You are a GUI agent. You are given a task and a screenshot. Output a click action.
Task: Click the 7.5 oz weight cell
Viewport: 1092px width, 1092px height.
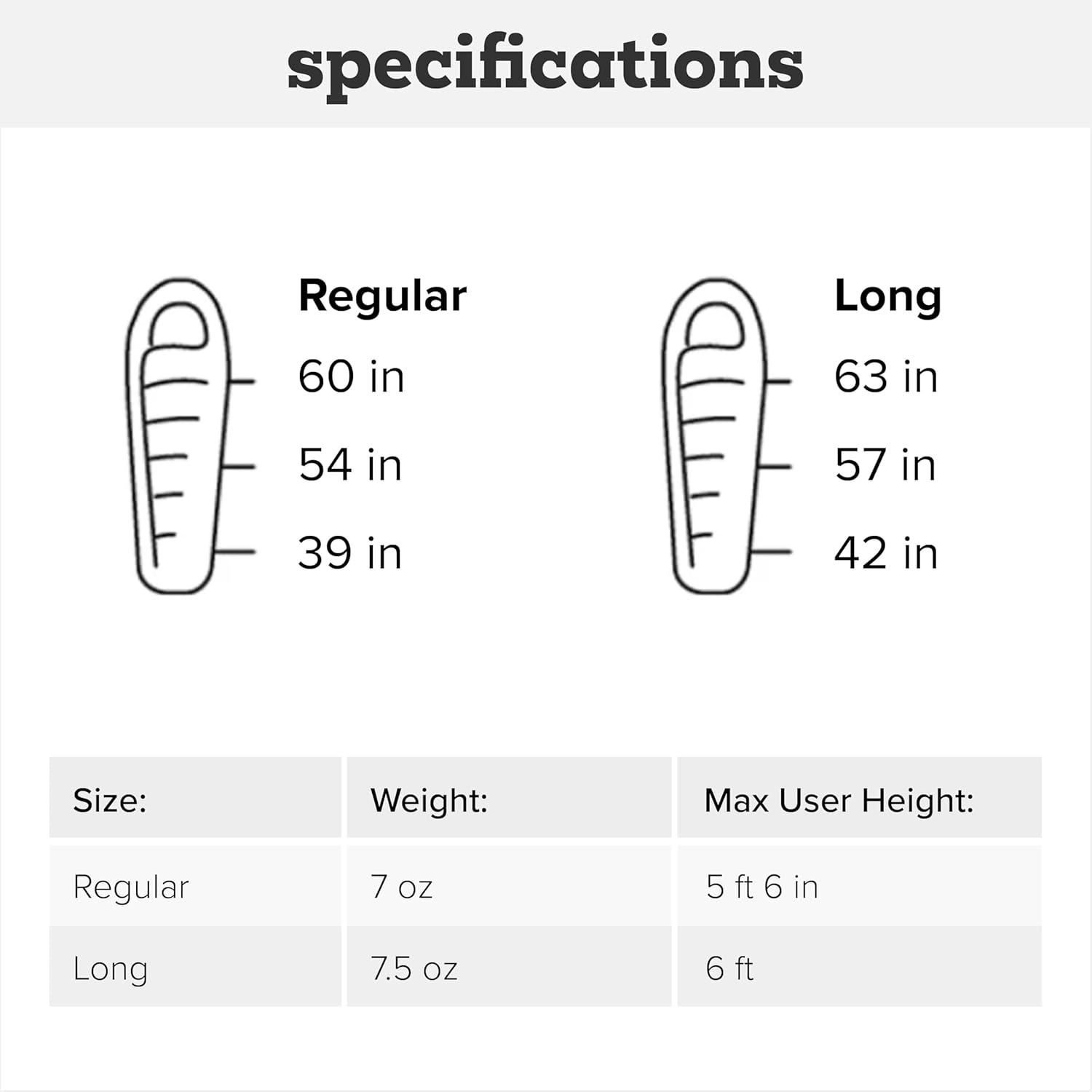click(x=414, y=969)
